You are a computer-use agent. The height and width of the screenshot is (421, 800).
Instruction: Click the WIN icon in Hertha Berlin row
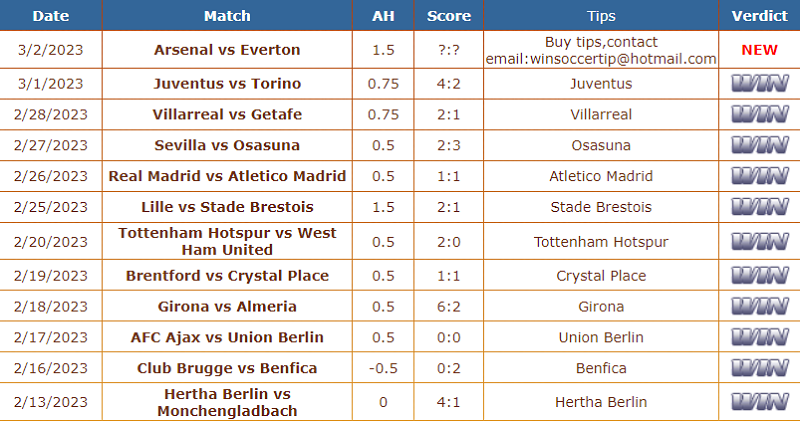tap(760, 402)
